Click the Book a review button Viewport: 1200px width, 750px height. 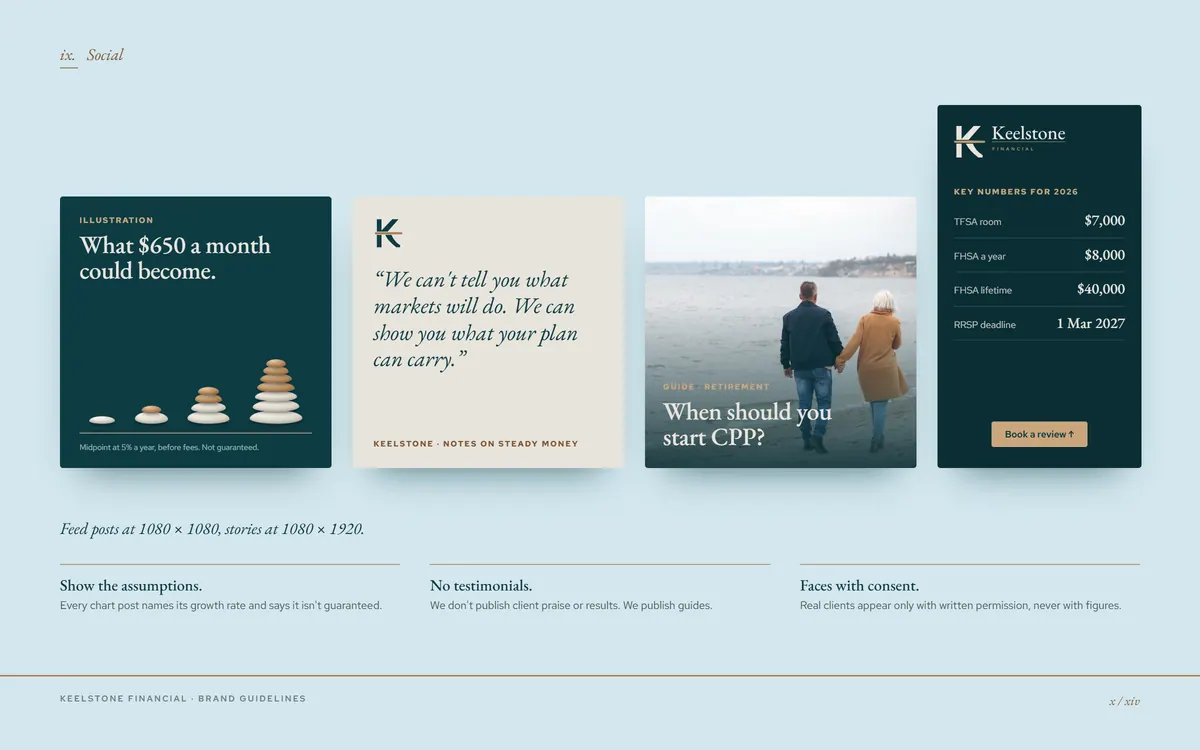tap(1039, 434)
